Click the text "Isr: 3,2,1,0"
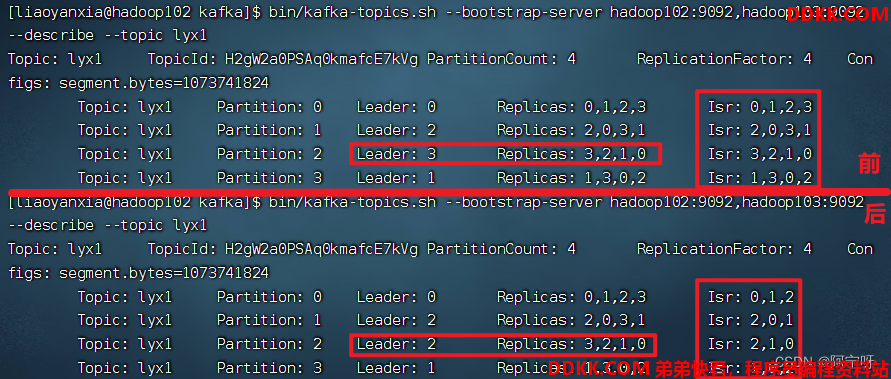Viewport: 891px width, 379px height. click(x=760, y=154)
